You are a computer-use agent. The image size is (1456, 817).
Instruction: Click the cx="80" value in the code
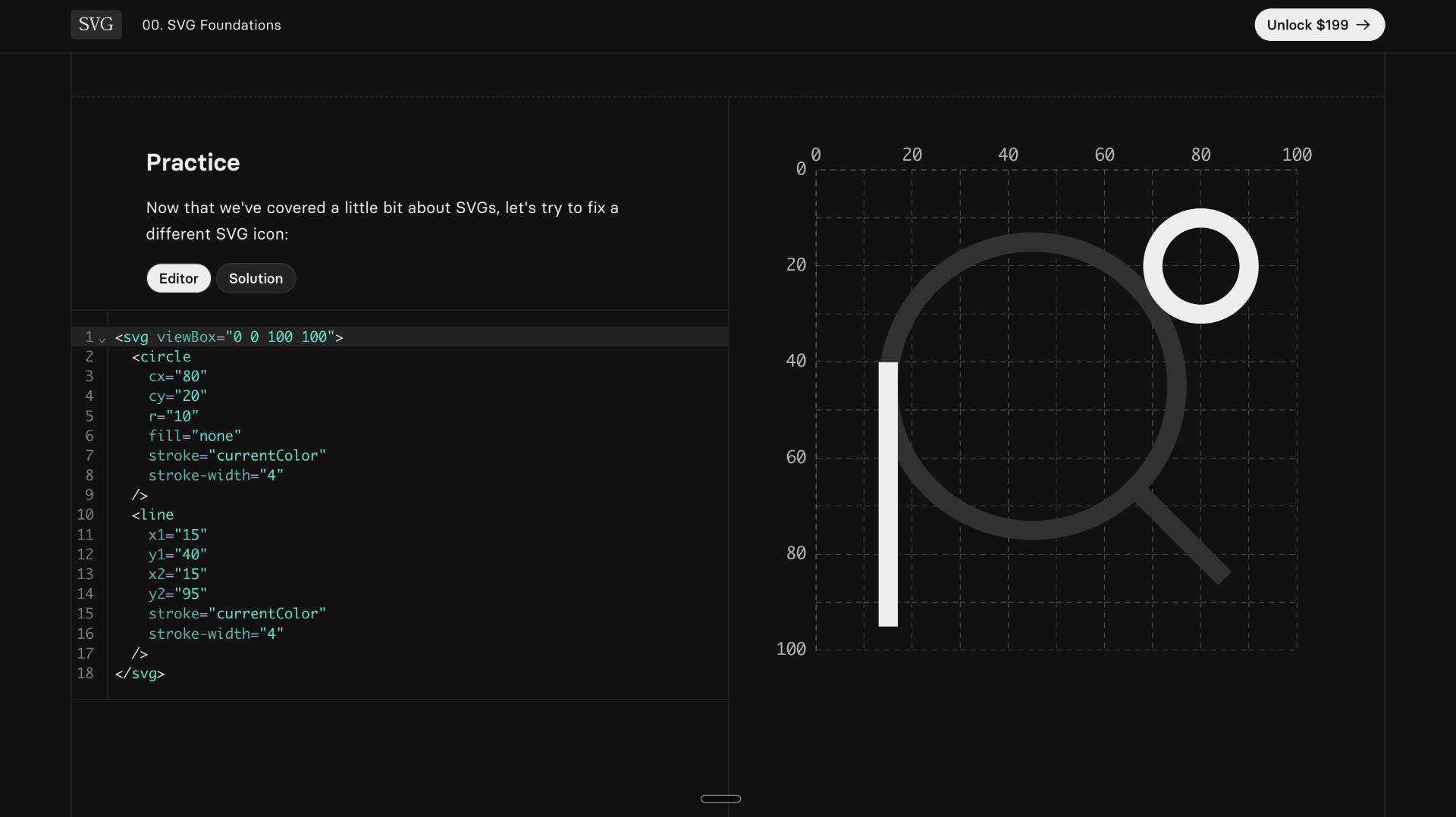[177, 377]
